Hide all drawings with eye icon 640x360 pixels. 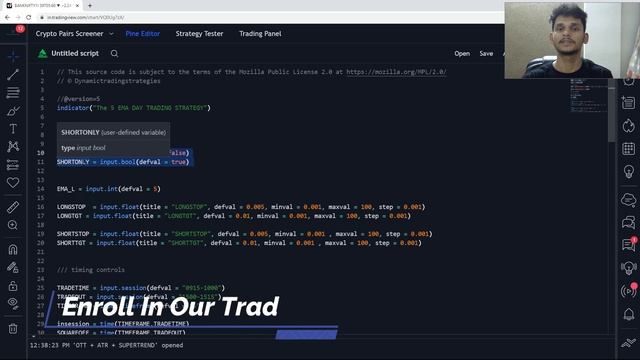tap(13, 303)
